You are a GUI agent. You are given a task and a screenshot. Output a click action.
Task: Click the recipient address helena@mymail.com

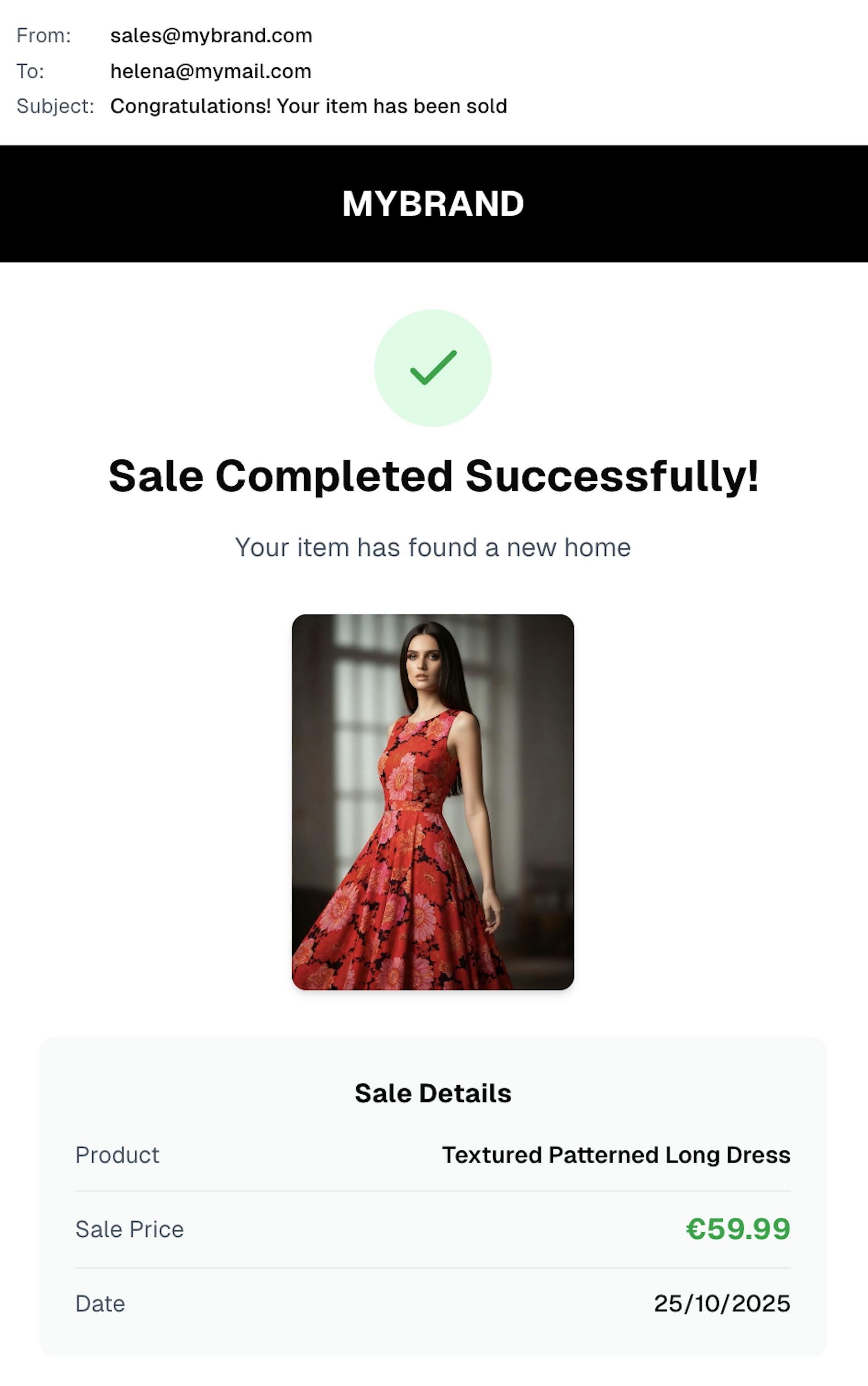pyautogui.click(x=210, y=71)
